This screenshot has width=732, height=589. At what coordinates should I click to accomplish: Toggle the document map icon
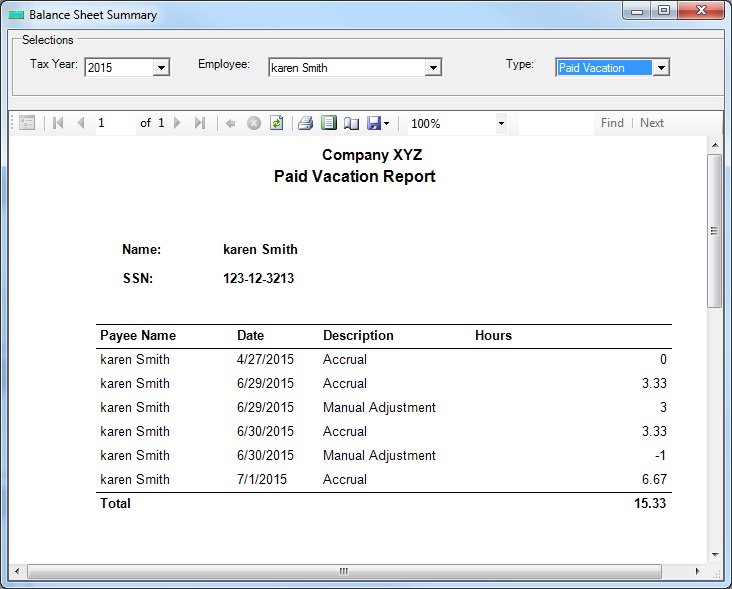click(x=27, y=123)
